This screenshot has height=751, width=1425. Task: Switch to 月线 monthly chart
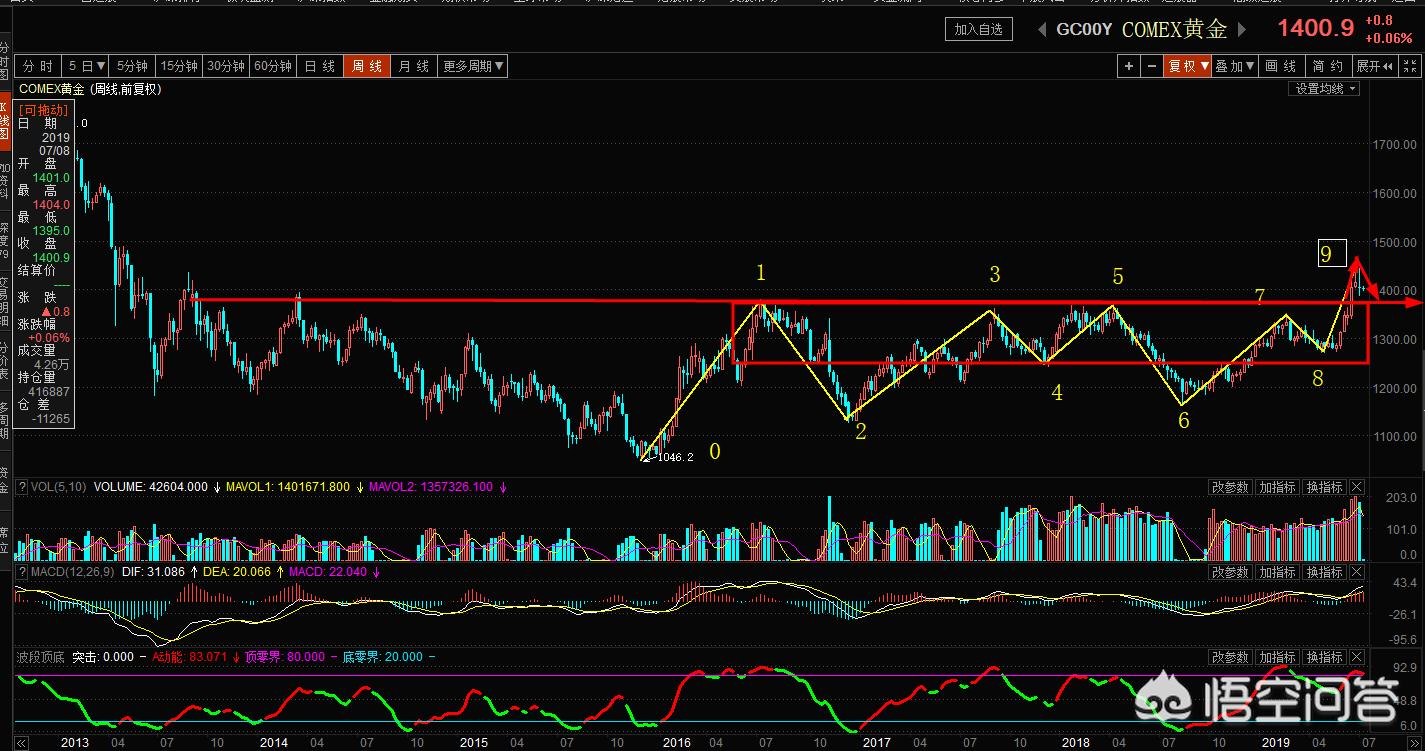pos(414,66)
